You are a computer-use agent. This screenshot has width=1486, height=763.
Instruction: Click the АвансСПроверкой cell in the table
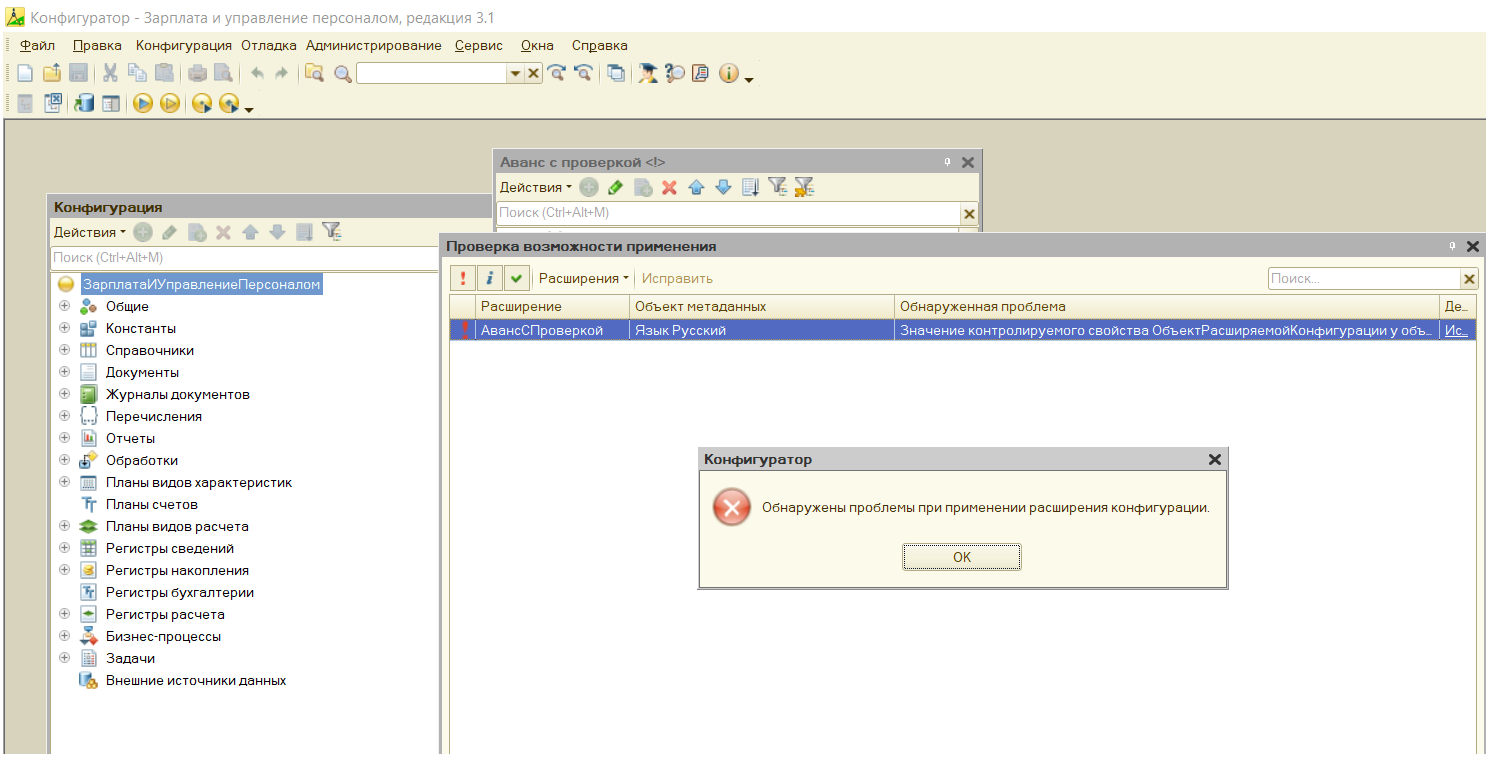pyautogui.click(x=552, y=330)
